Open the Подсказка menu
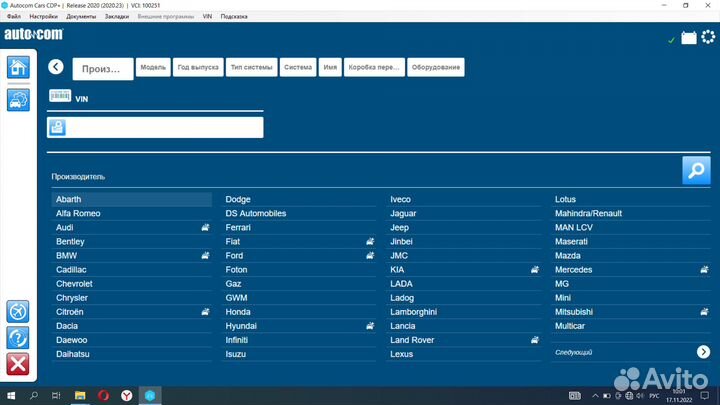The image size is (720, 405). point(234,17)
